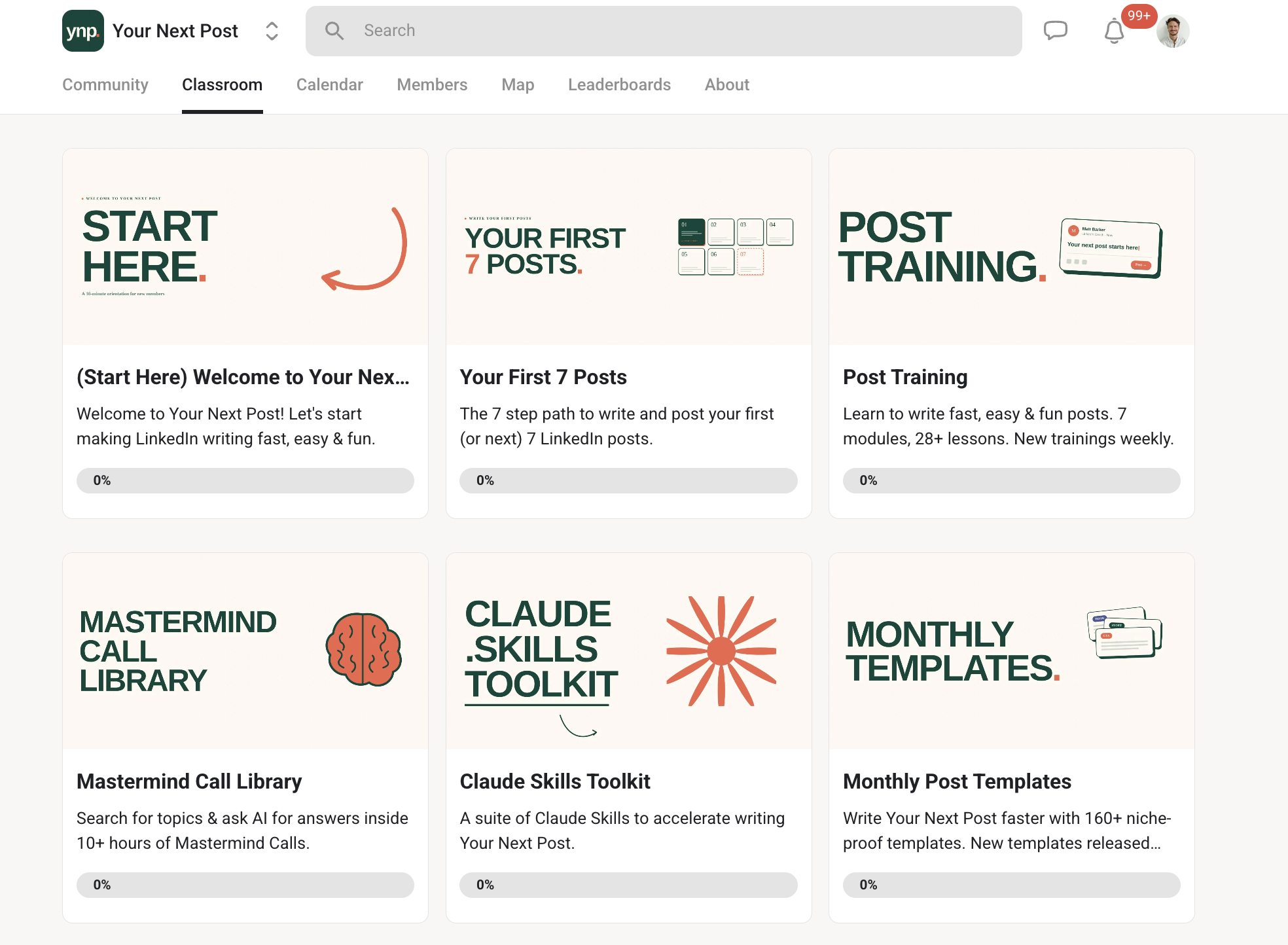Expand the Your Next Post community switcher
This screenshot has height=945, width=1288.
pyautogui.click(x=272, y=31)
